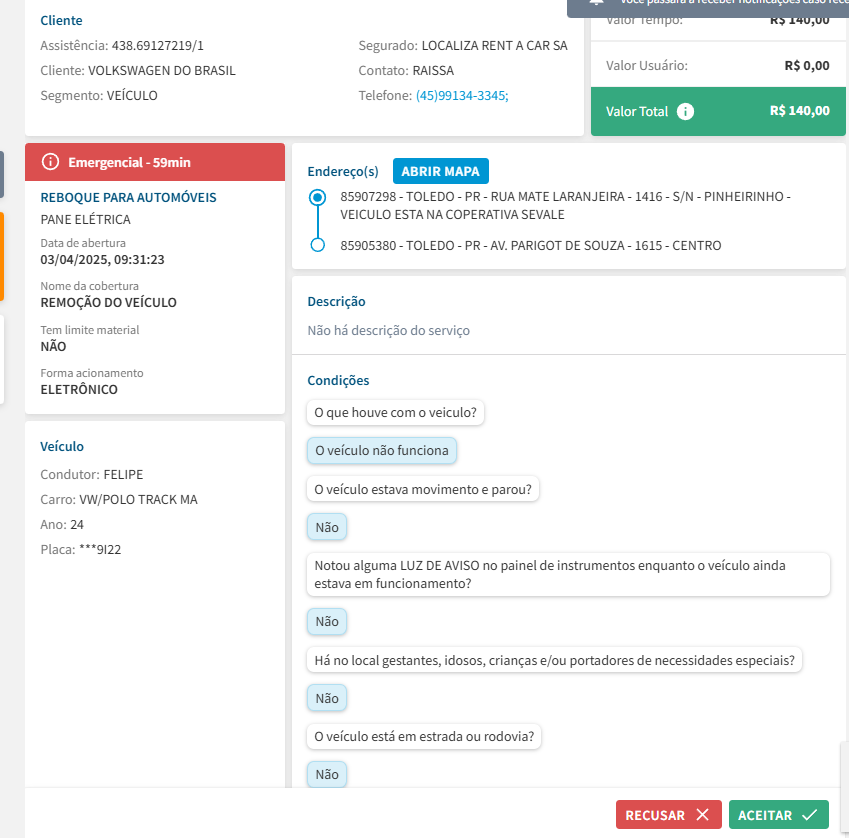Click the alert icon in Emergencial banner

[x=50, y=162]
